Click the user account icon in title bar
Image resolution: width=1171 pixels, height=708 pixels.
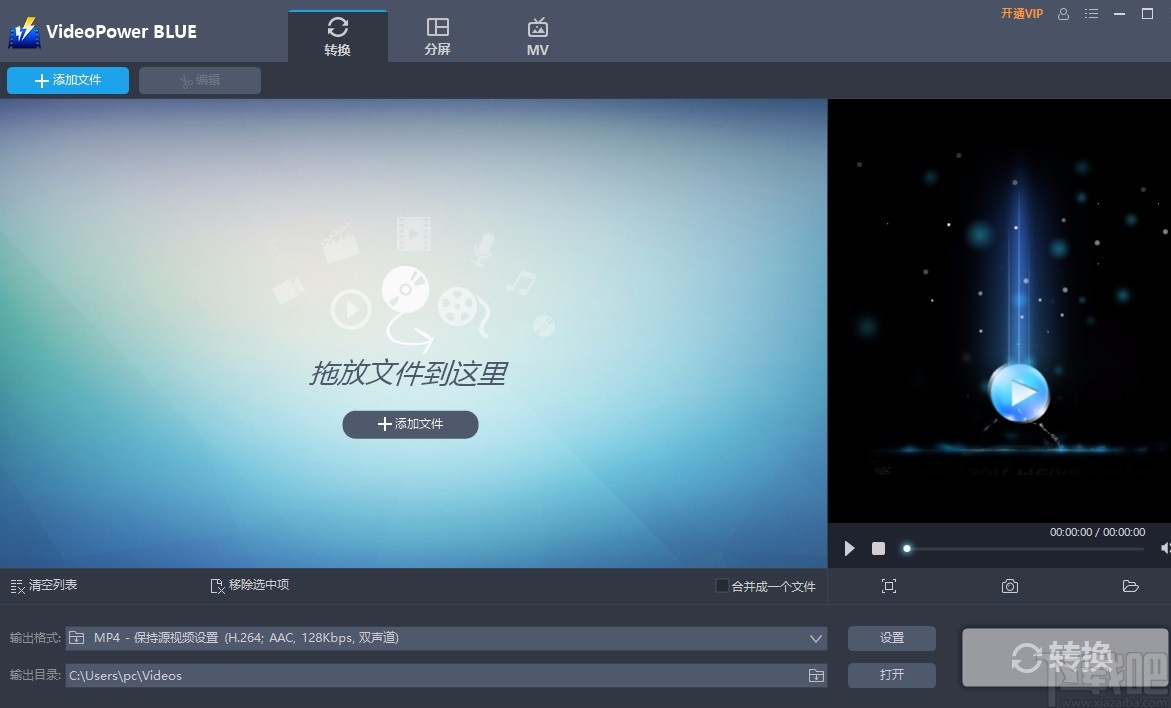[x=1063, y=15]
